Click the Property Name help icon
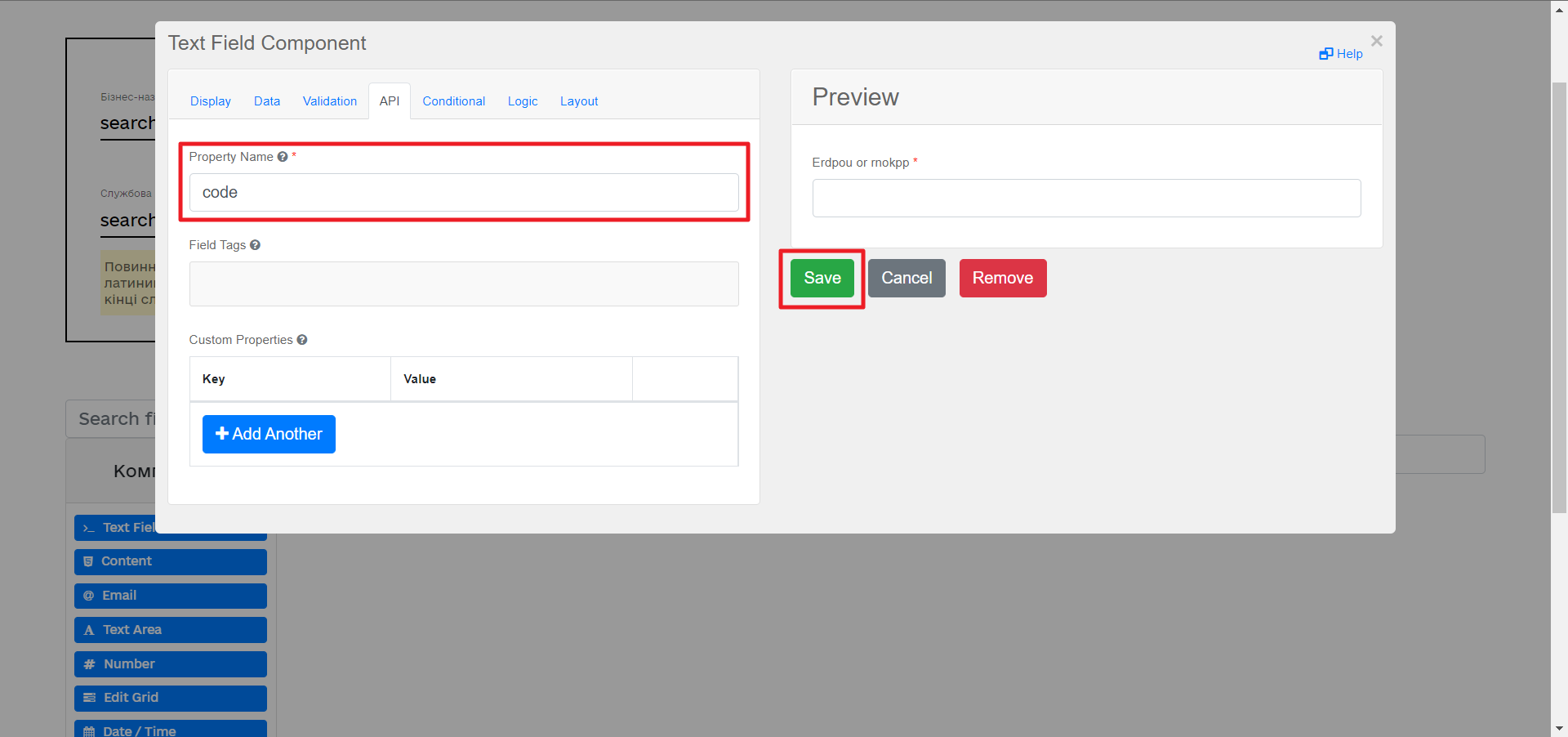 pyautogui.click(x=283, y=157)
